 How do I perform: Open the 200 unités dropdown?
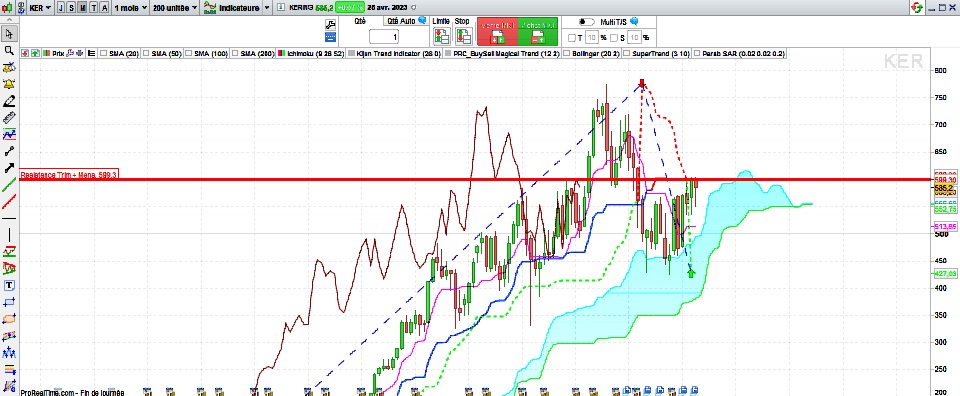pos(175,8)
